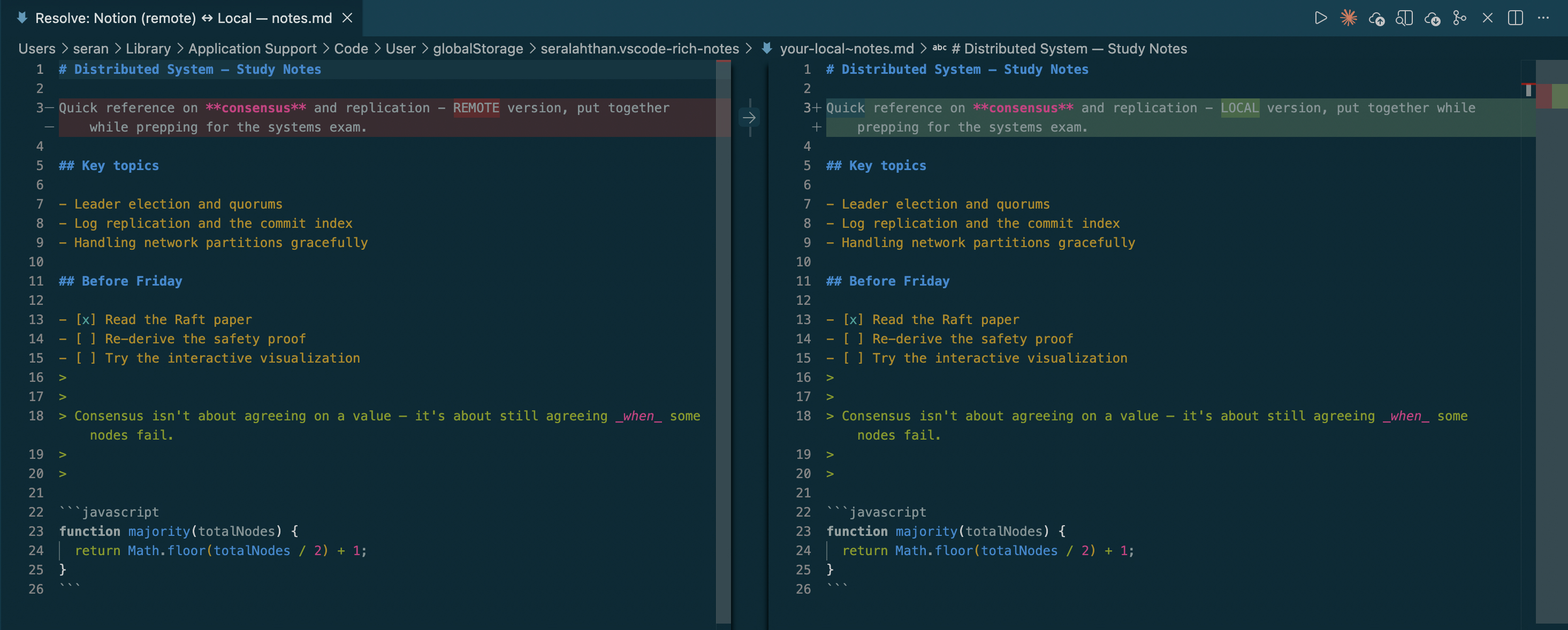Image resolution: width=1568 pixels, height=630 pixels.
Task: Open the Library breadcrumb segment
Action: tap(148, 49)
